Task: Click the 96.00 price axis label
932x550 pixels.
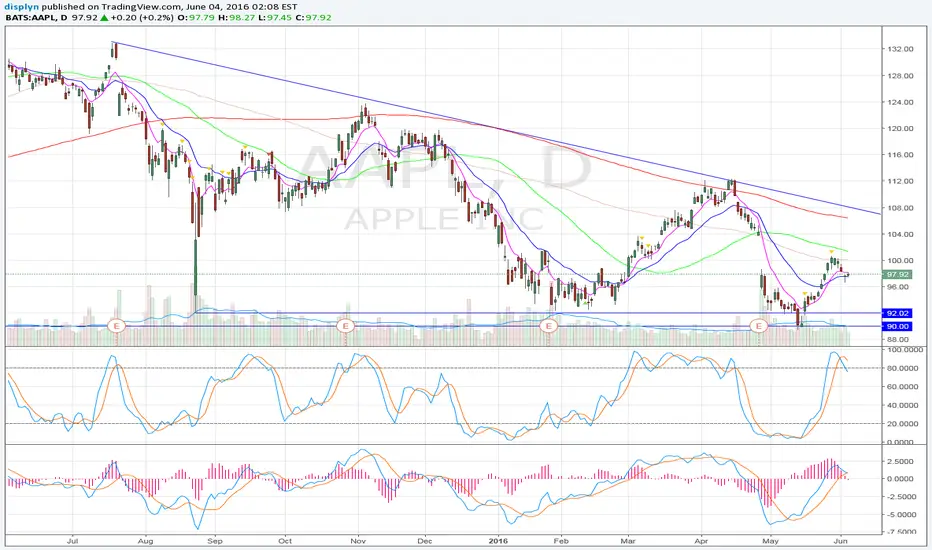Action: pyautogui.click(x=900, y=287)
